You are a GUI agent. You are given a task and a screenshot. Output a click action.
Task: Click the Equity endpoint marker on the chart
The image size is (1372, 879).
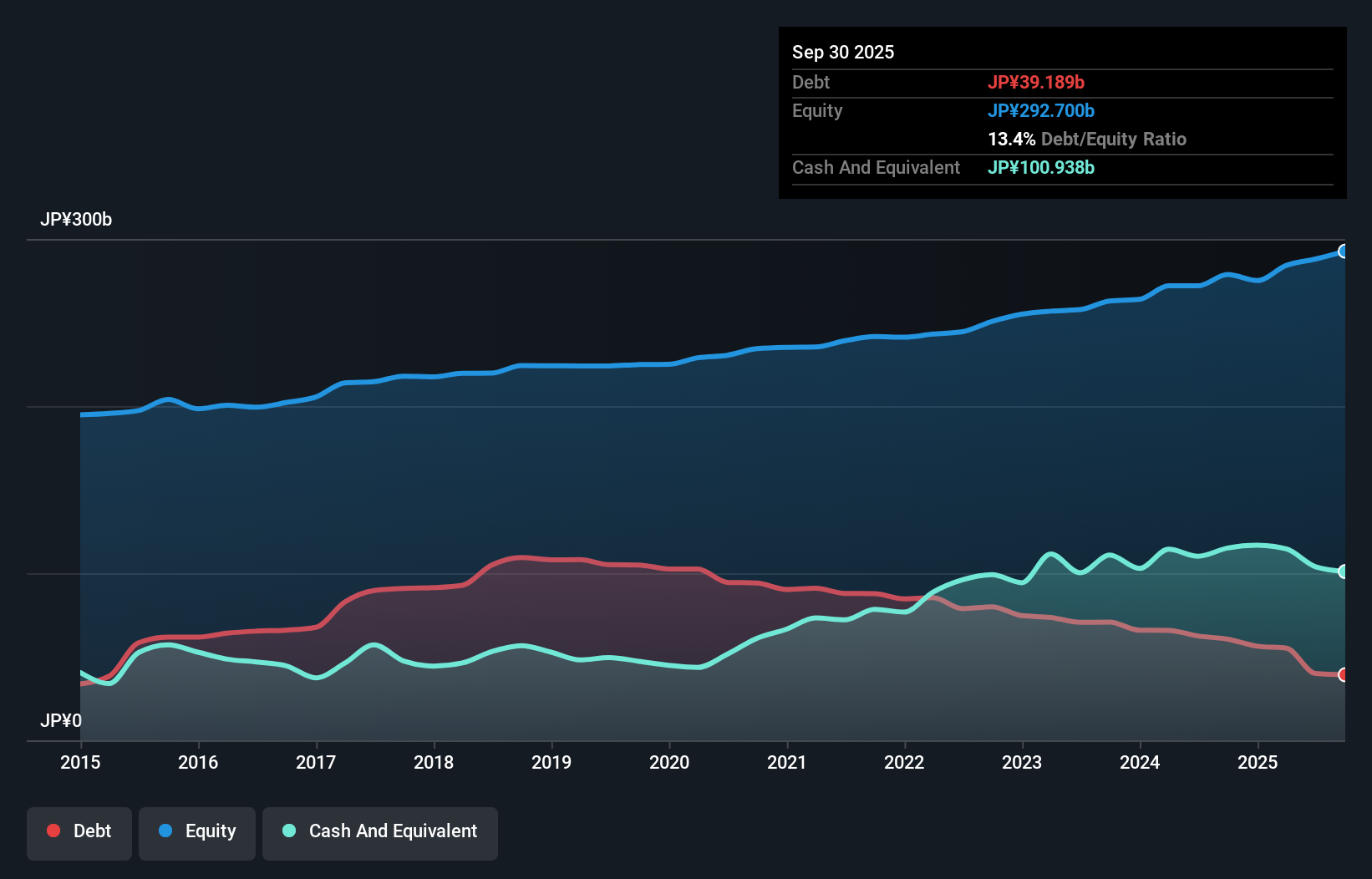(1344, 251)
